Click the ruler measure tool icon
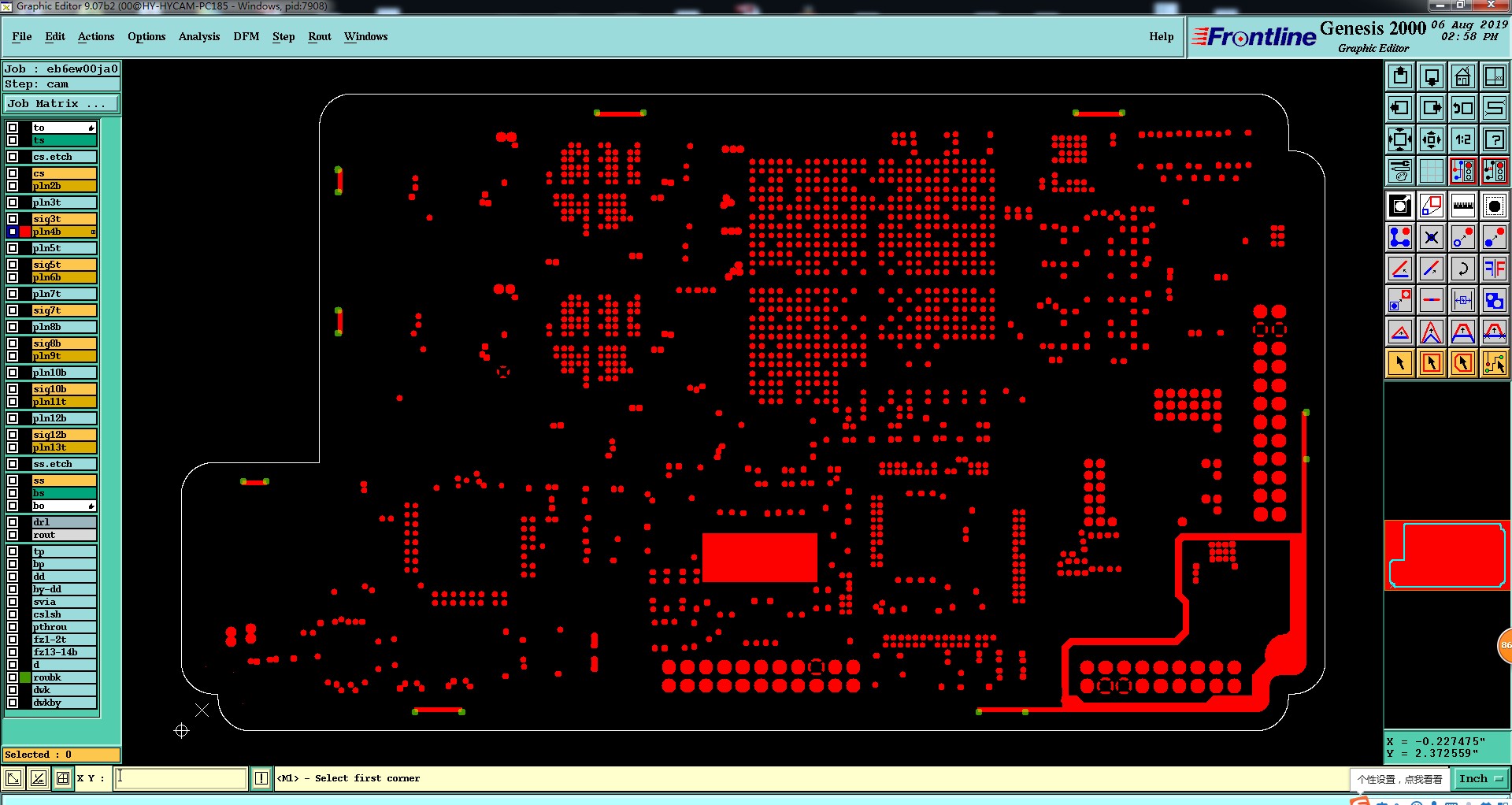The image size is (1512, 805). coord(1463,206)
